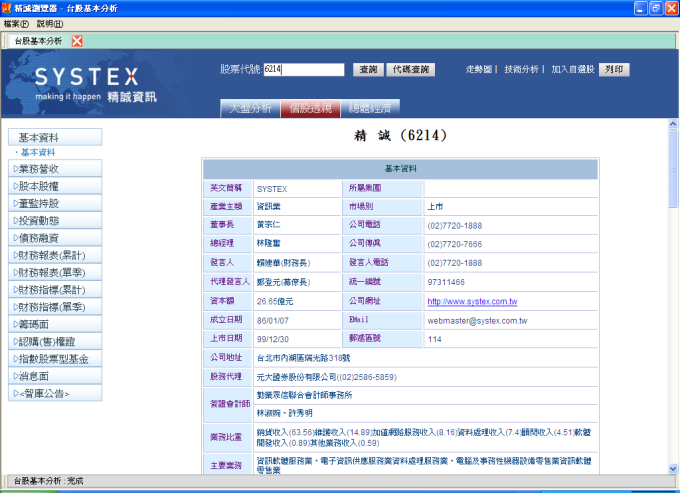Viewport: 680px width, 493px height.
Task: Switch to the 大盤分析 tab
Action: tap(250, 108)
